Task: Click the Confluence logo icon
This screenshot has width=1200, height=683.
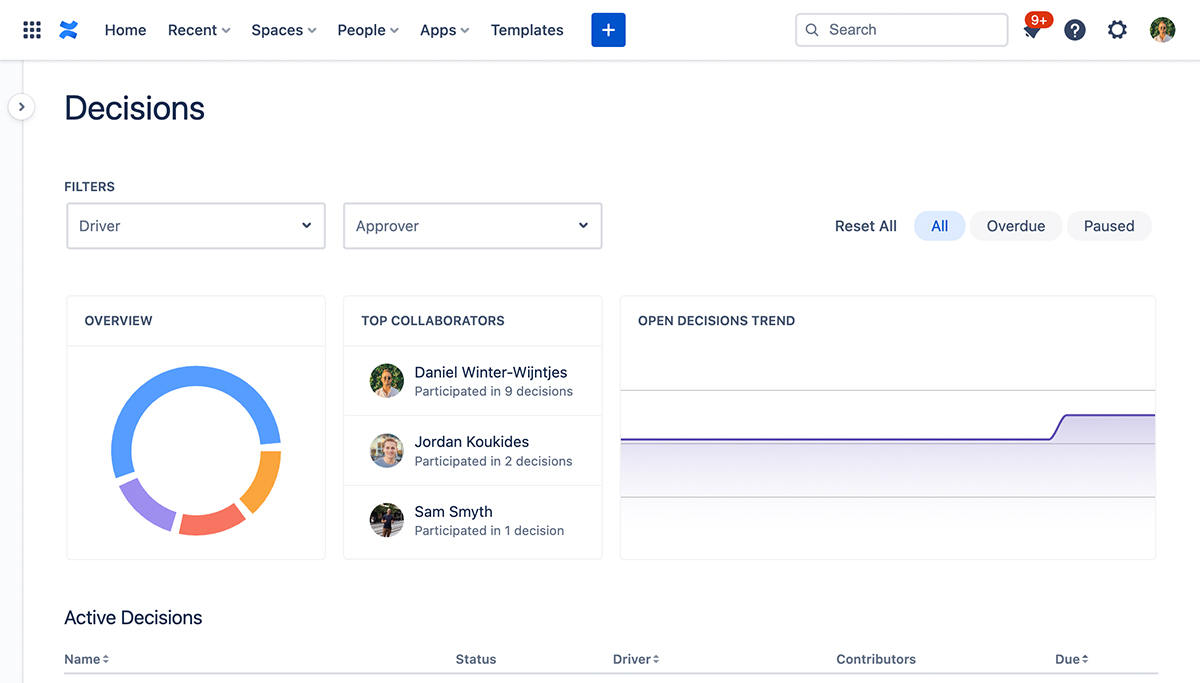Action: [68, 30]
